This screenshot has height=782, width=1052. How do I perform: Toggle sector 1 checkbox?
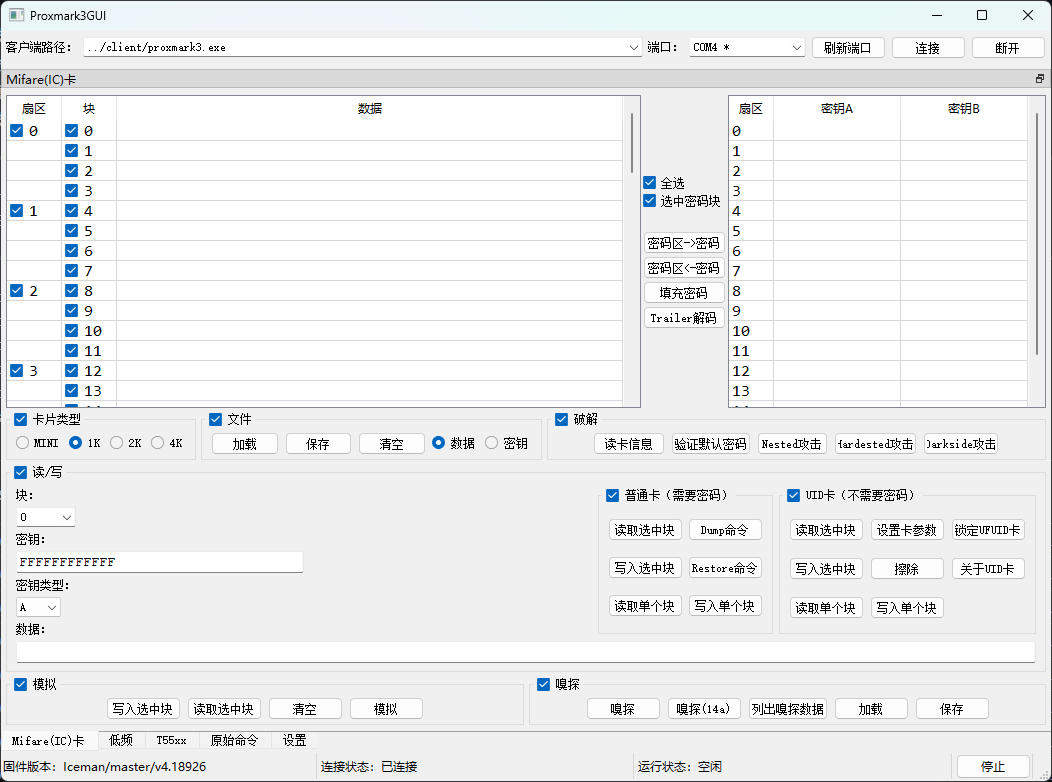click(17, 211)
